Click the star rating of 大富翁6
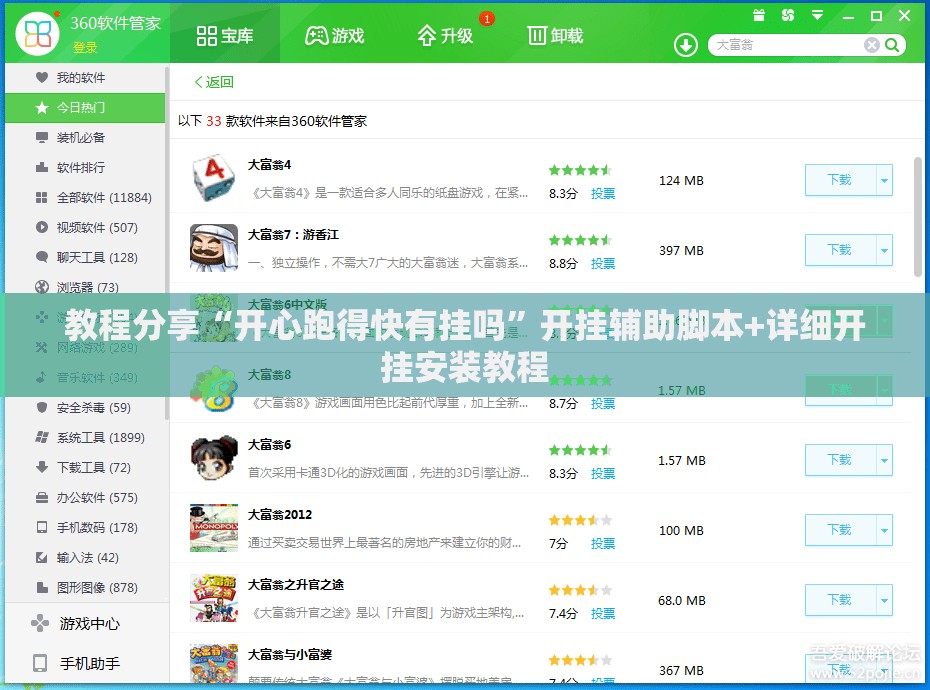The image size is (930, 690). click(580, 450)
